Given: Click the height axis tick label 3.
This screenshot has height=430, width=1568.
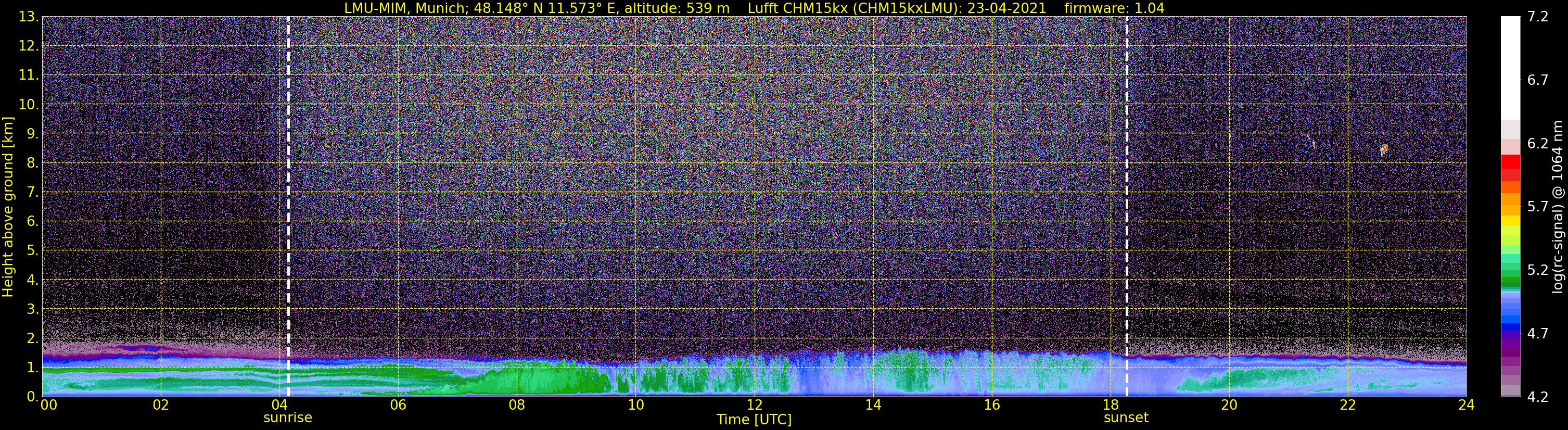Looking at the screenshot, I should [x=32, y=309].
